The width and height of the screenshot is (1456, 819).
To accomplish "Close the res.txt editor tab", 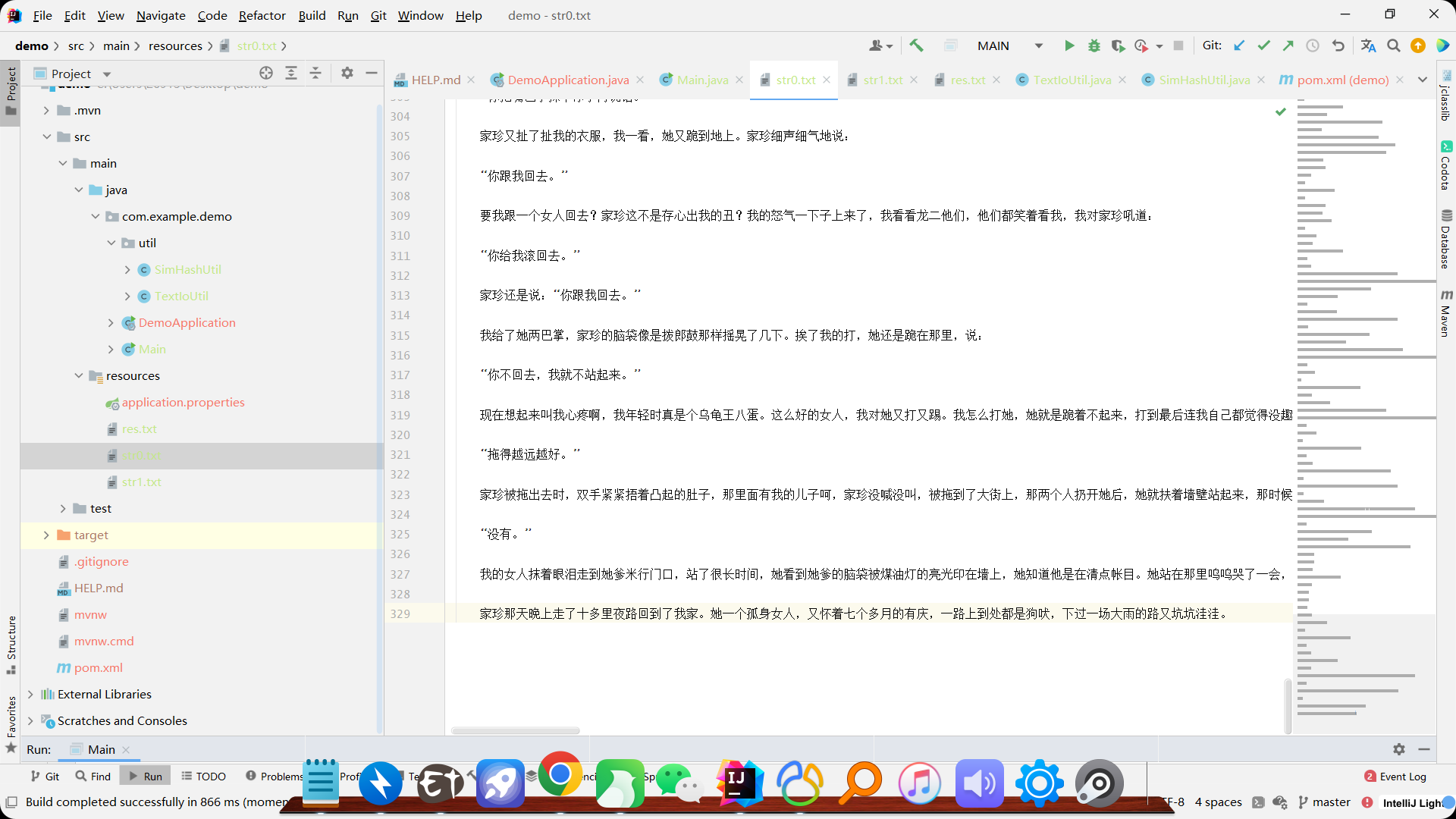I will [996, 80].
